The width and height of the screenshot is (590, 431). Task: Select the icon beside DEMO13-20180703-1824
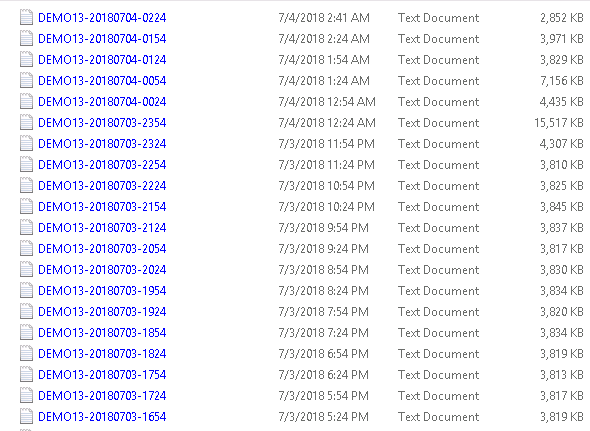pyautogui.click(x=26, y=353)
